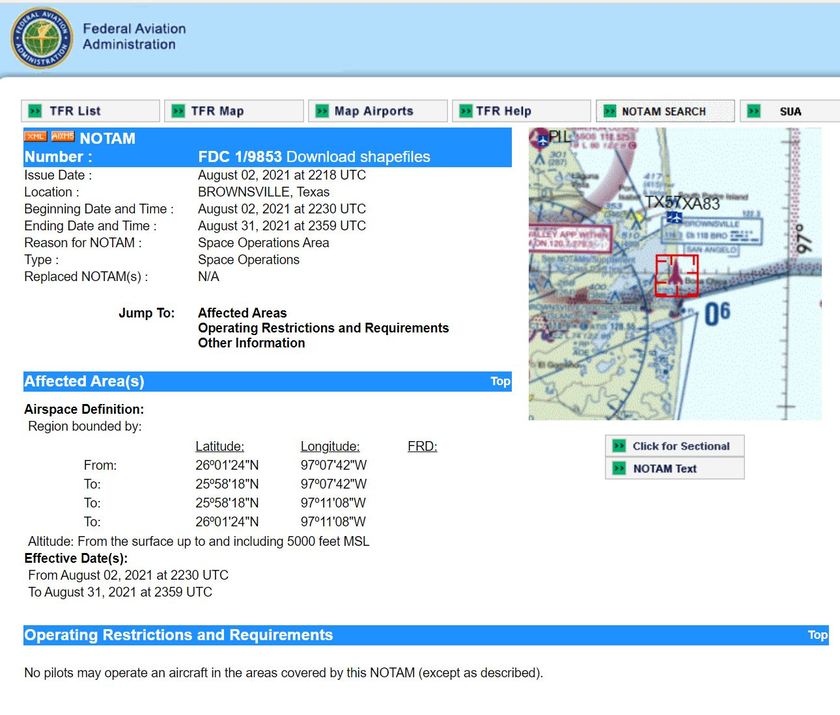840x715 pixels.
Task: Jump to Other Information section
Action: [251, 343]
